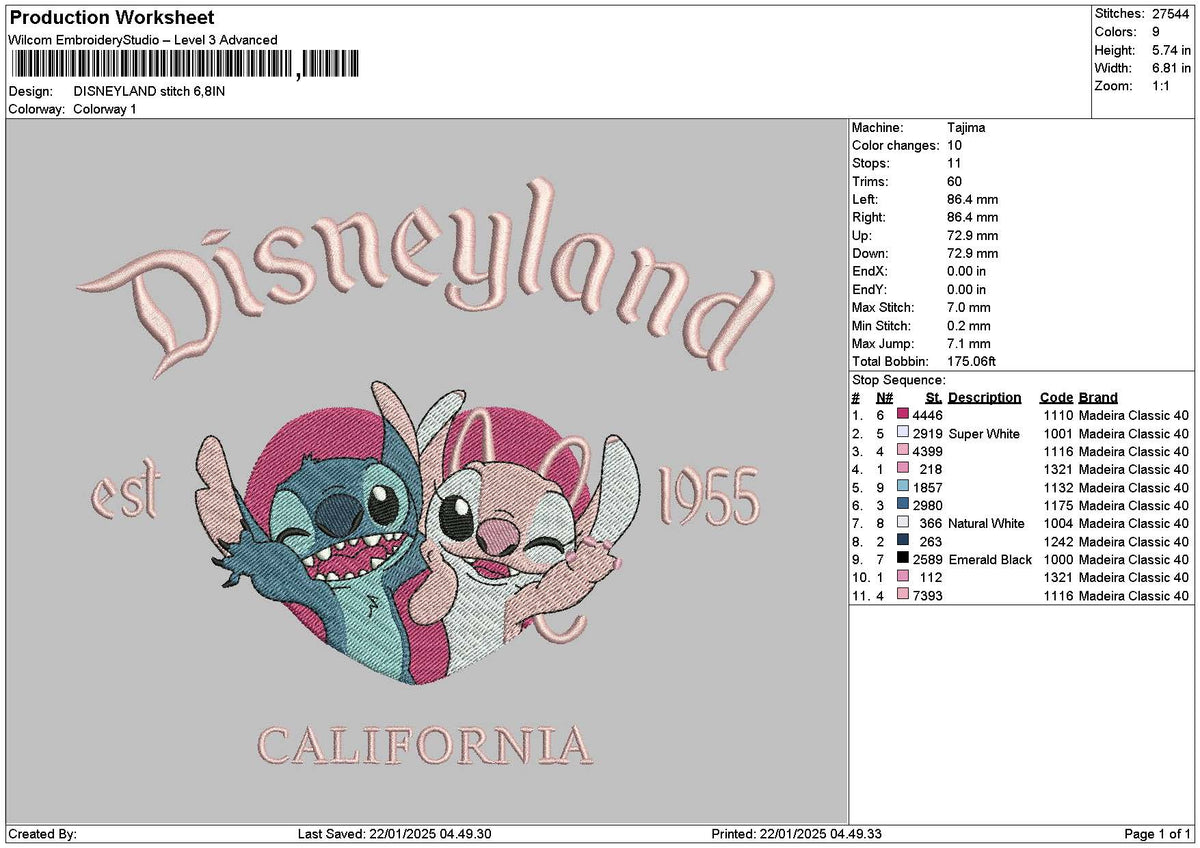Click the 'N#' column header

[884, 398]
